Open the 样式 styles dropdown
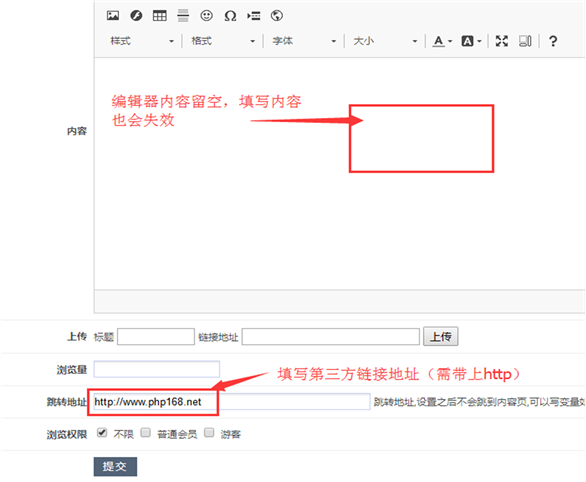The height and width of the screenshot is (482, 586). click(142, 41)
